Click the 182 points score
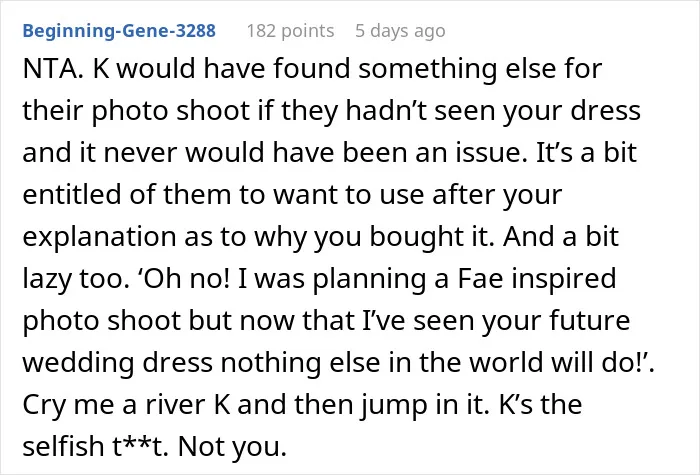Viewport: 700px width, 475px height. pos(291,31)
